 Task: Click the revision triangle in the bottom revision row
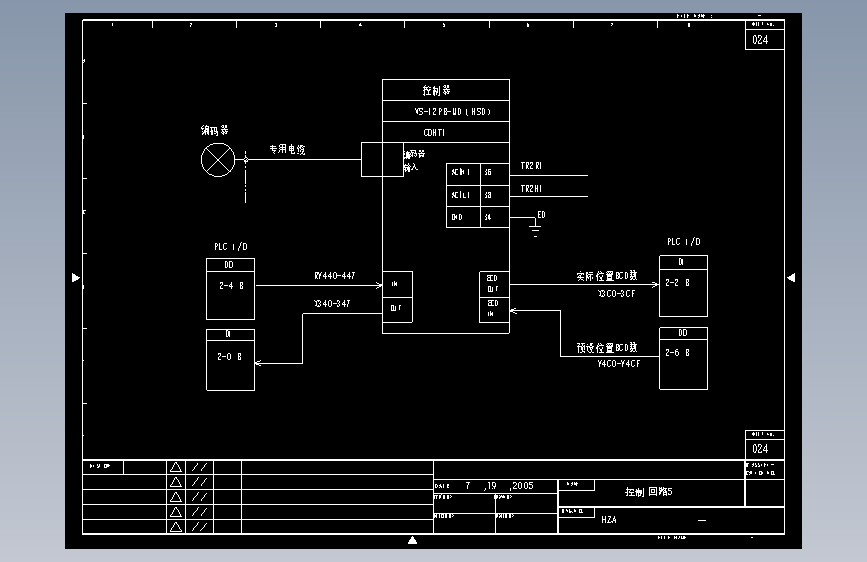(x=176, y=527)
